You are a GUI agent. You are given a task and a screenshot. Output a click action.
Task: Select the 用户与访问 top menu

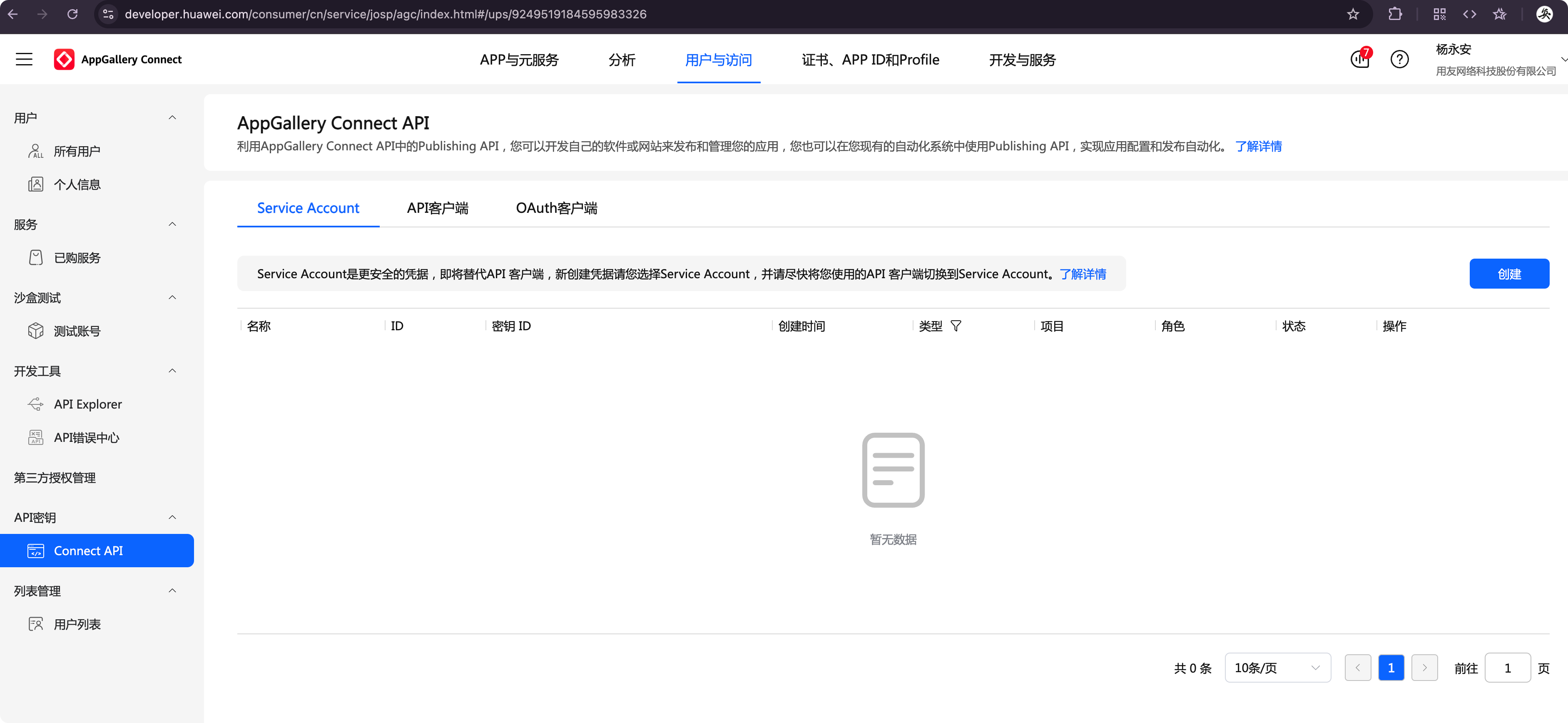(x=718, y=60)
